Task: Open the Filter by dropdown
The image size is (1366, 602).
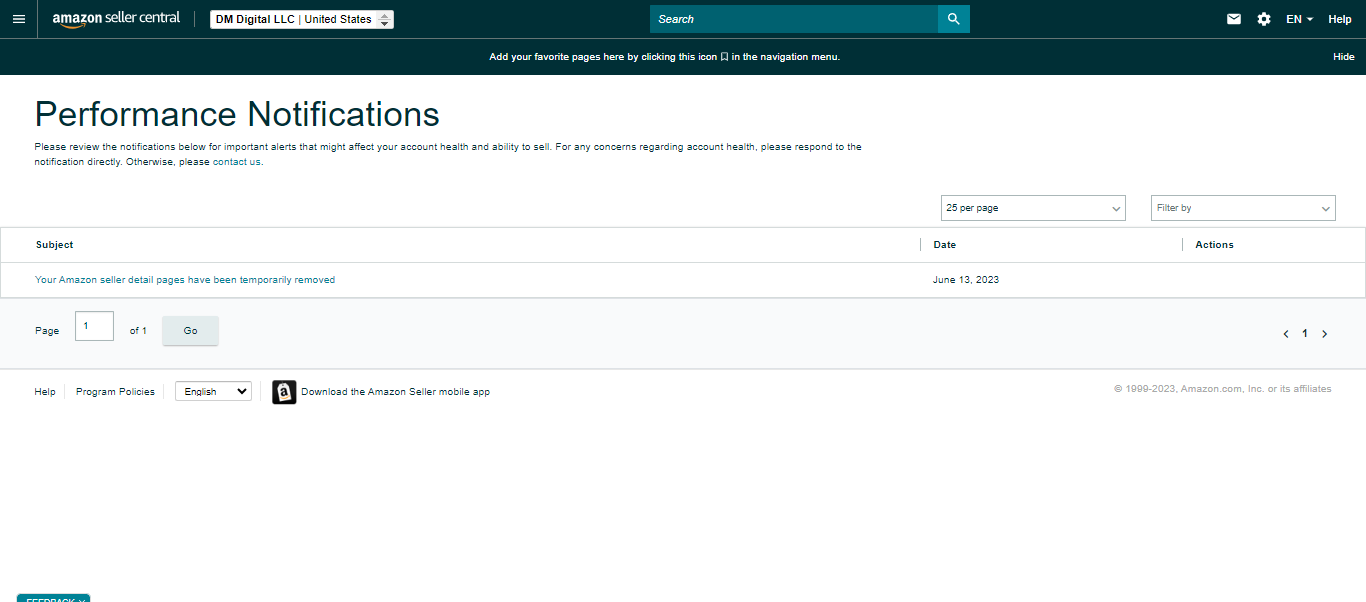Action: coord(1243,208)
